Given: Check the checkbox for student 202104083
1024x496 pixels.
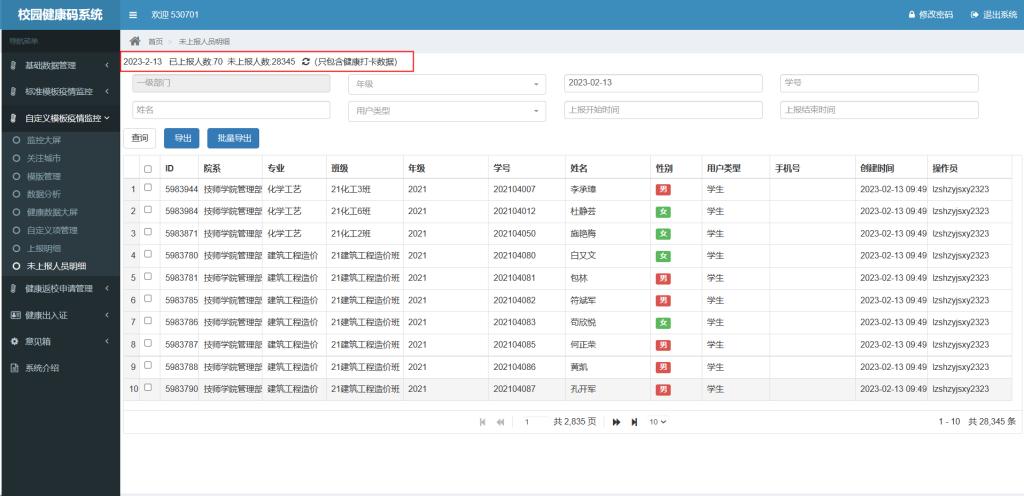Looking at the screenshot, I should click(148, 320).
